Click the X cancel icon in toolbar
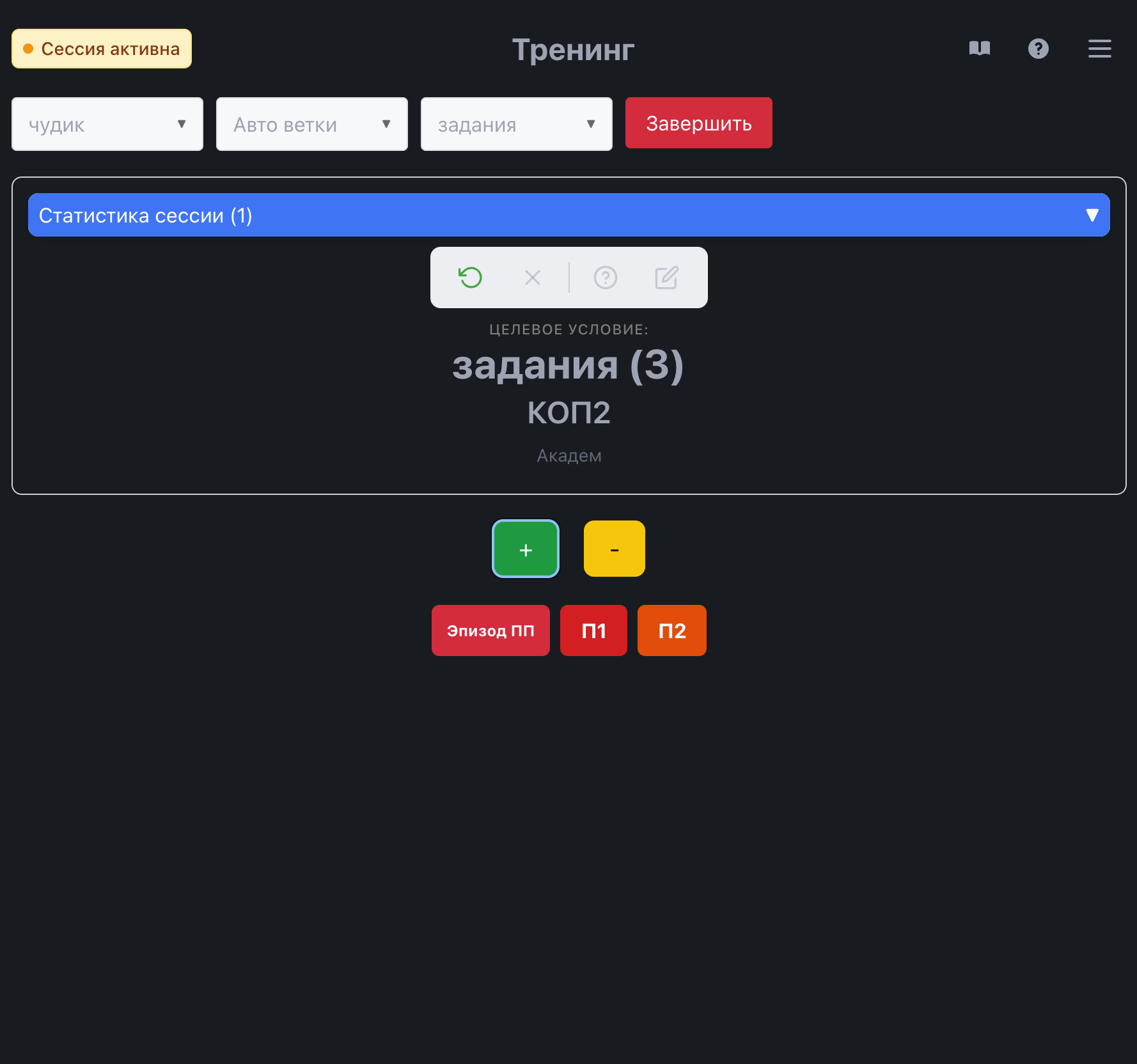This screenshot has width=1137, height=1064. click(x=532, y=278)
